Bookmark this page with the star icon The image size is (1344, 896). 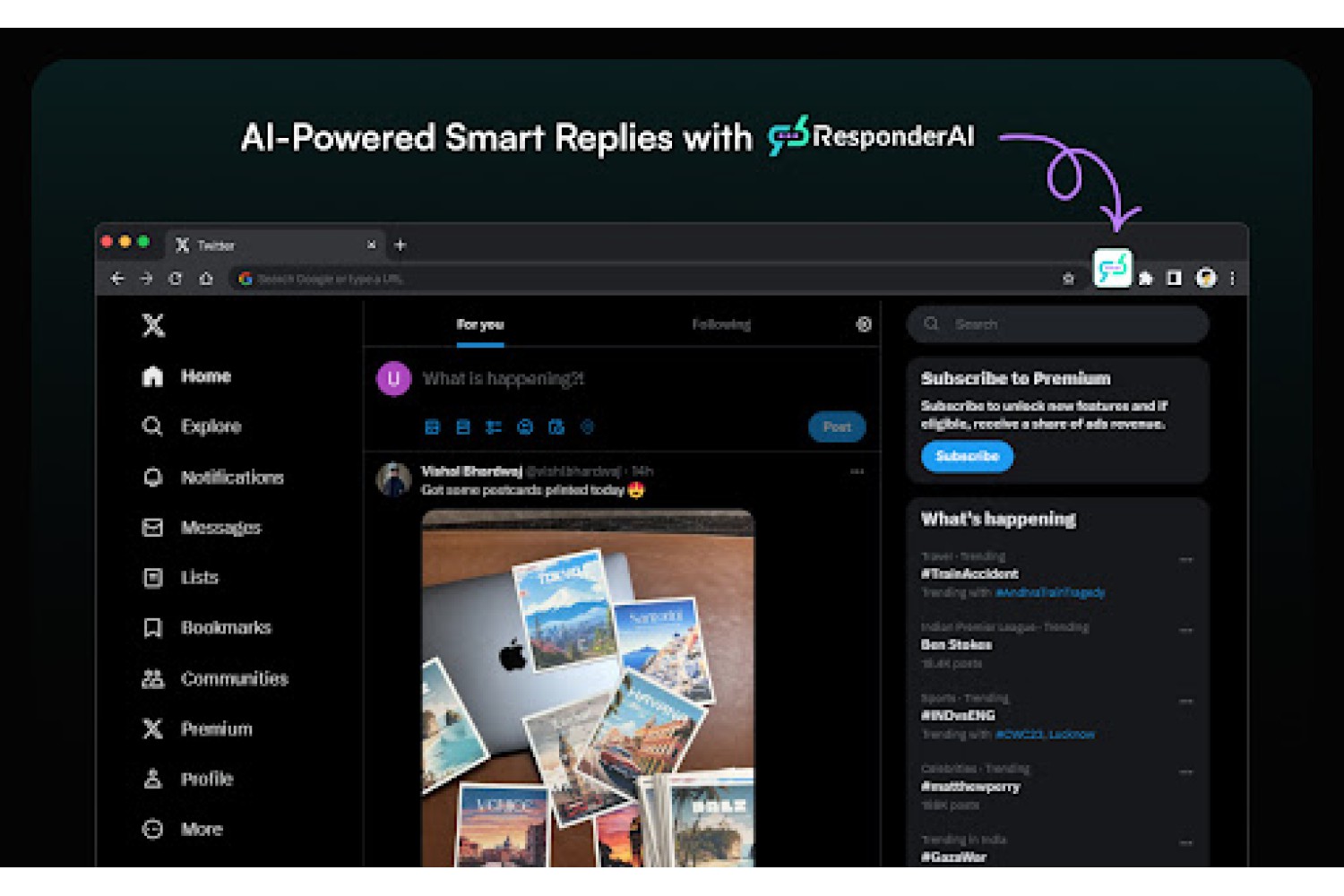[1068, 279]
